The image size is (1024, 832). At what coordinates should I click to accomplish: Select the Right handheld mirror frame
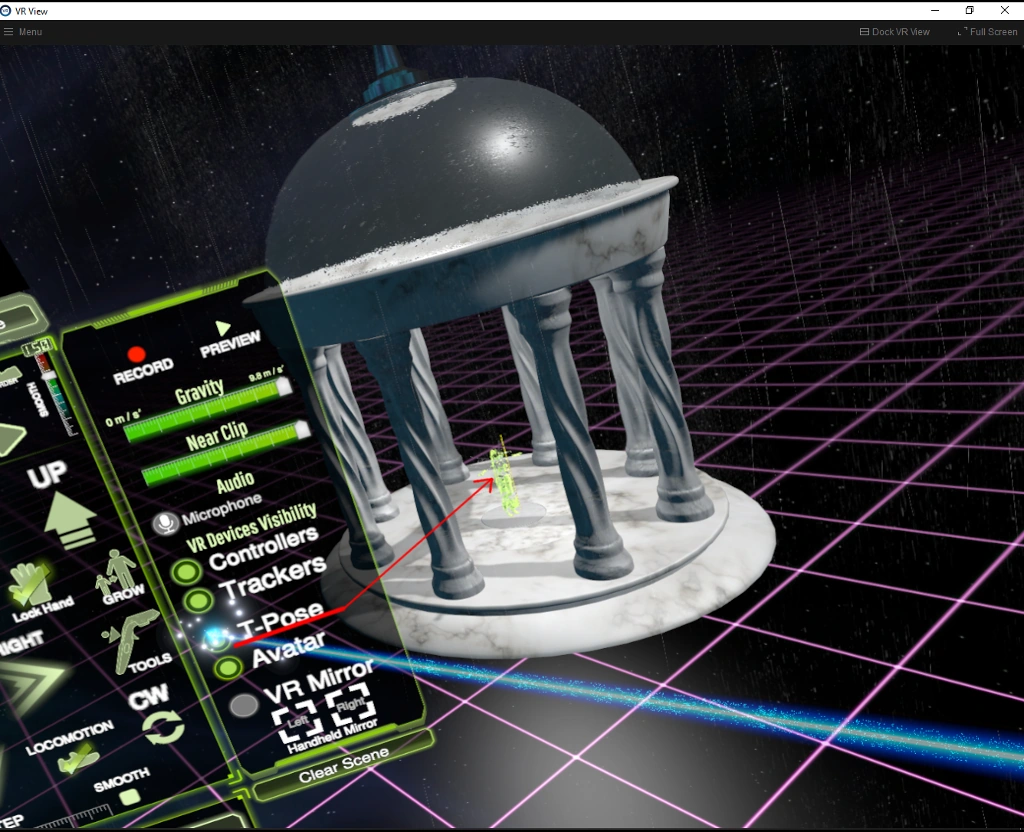tap(351, 704)
